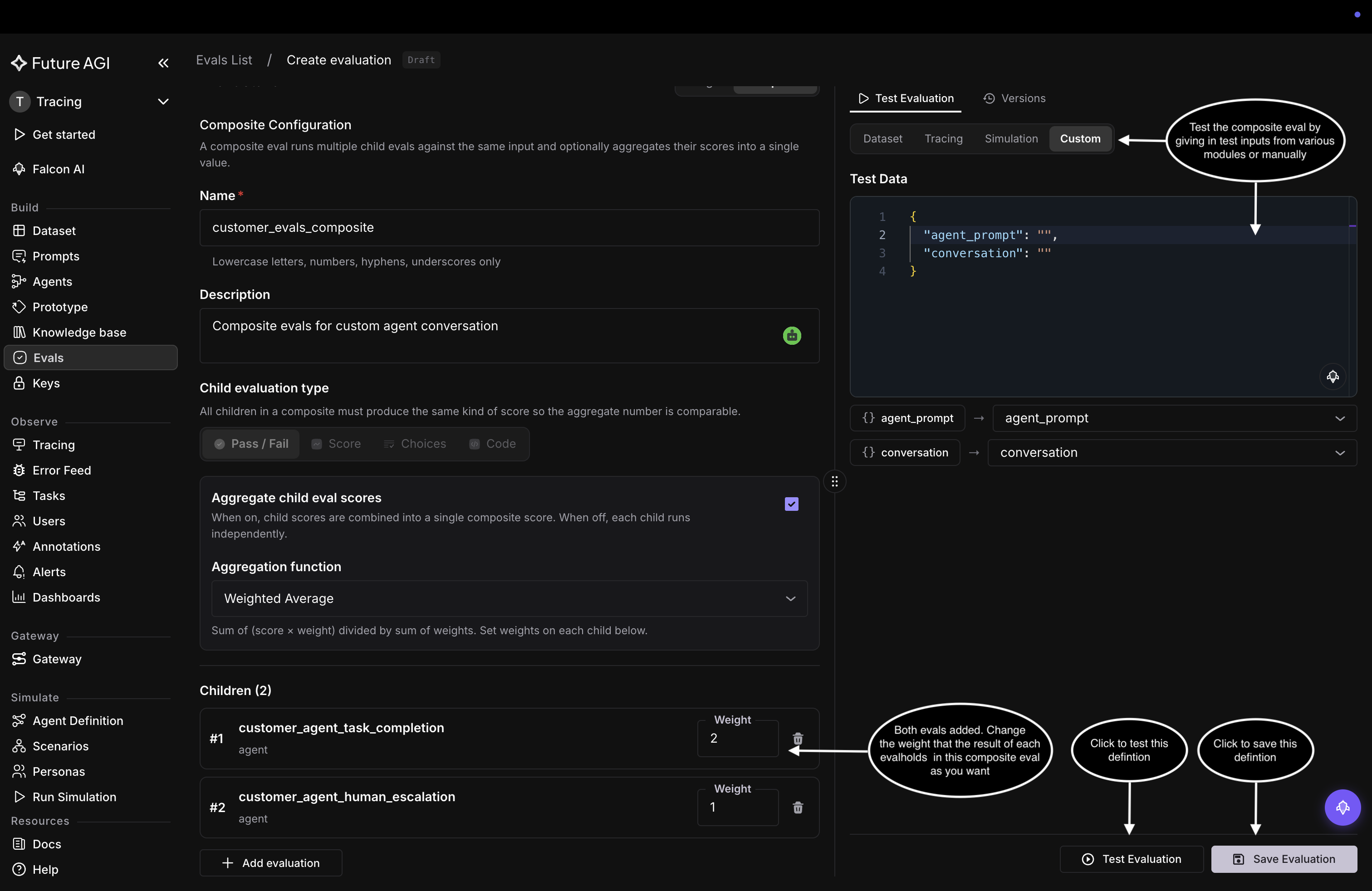Expand the Tracing project switcher

163,102
